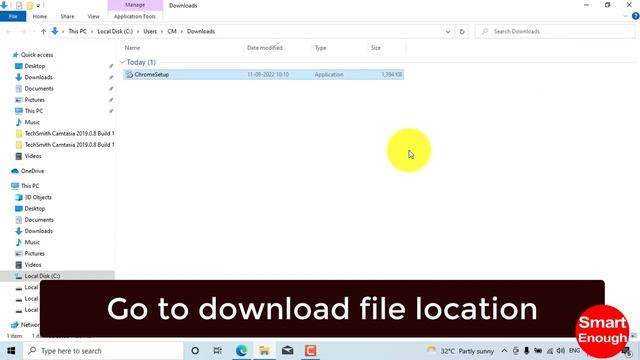Select the Application Tools tab

135,16
